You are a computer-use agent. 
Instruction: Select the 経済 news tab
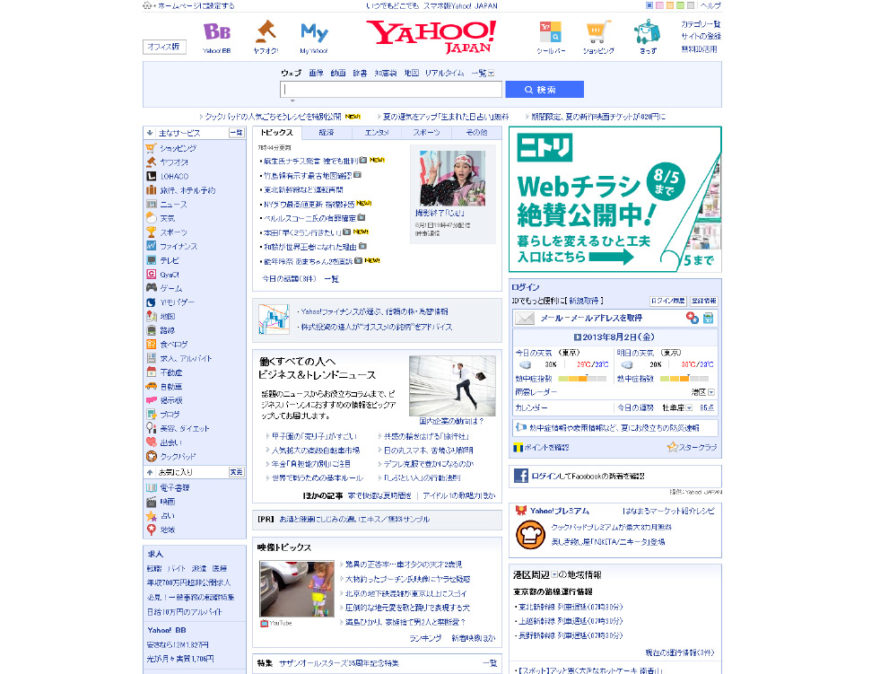326,132
